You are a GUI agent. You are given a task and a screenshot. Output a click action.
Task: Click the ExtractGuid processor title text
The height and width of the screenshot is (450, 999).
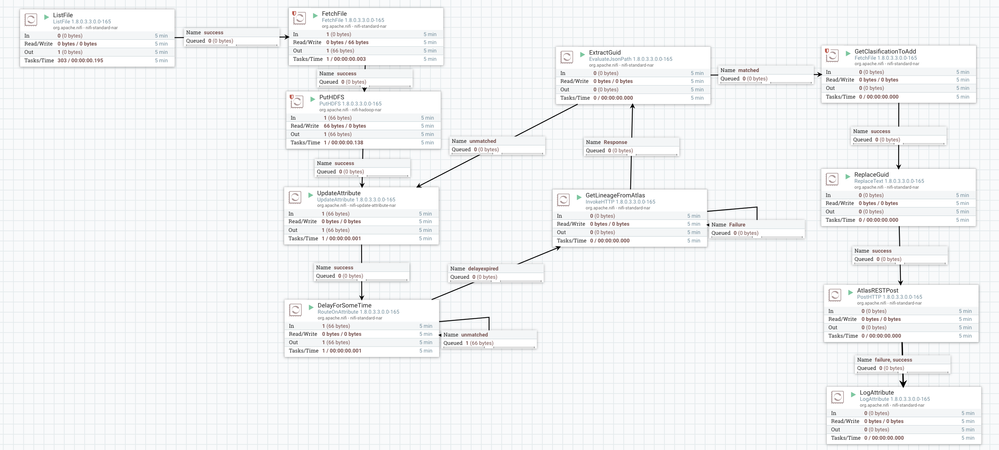click(x=605, y=52)
